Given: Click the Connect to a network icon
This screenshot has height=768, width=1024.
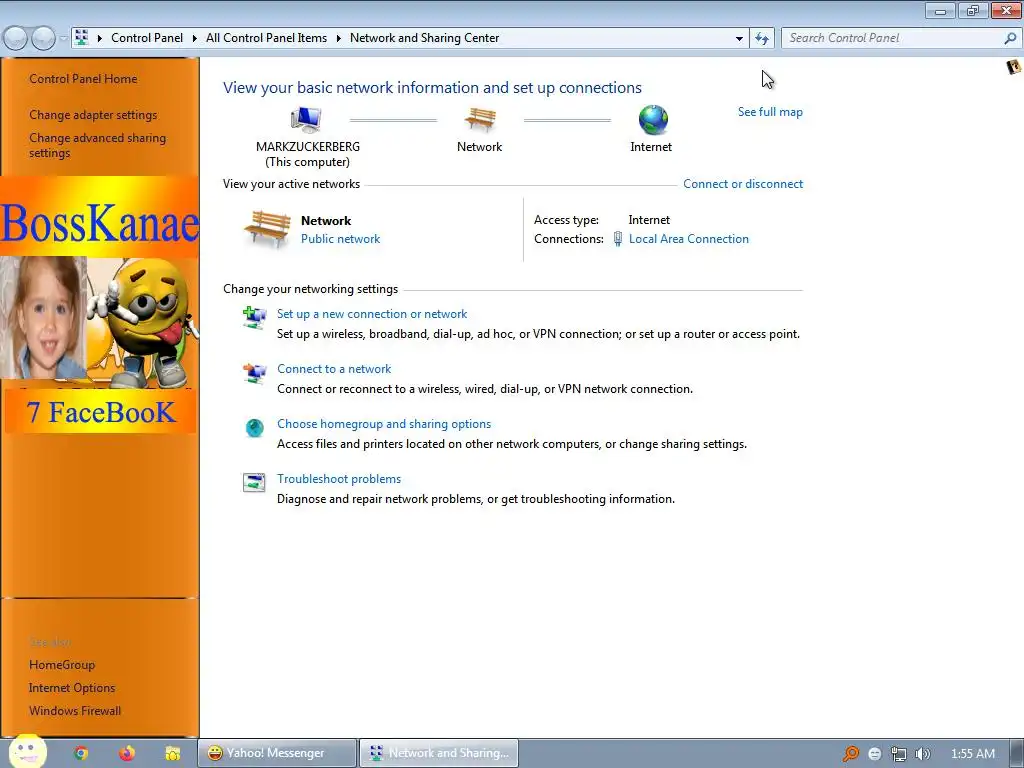Looking at the screenshot, I should pyautogui.click(x=254, y=373).
